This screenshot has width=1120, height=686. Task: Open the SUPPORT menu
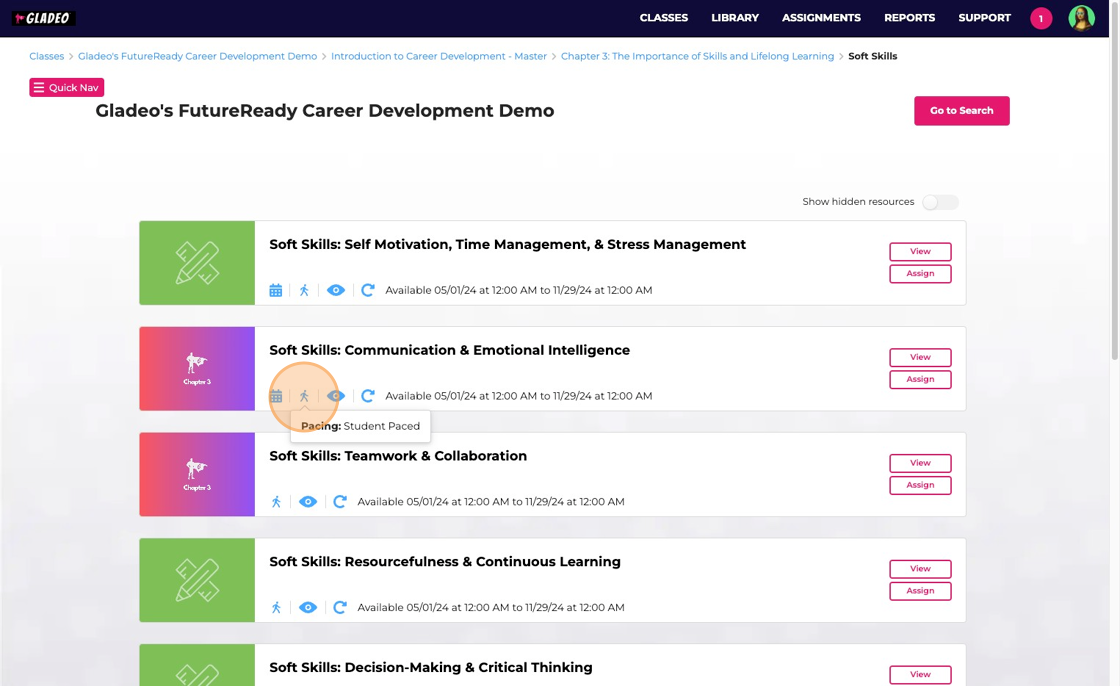point(984,18)
